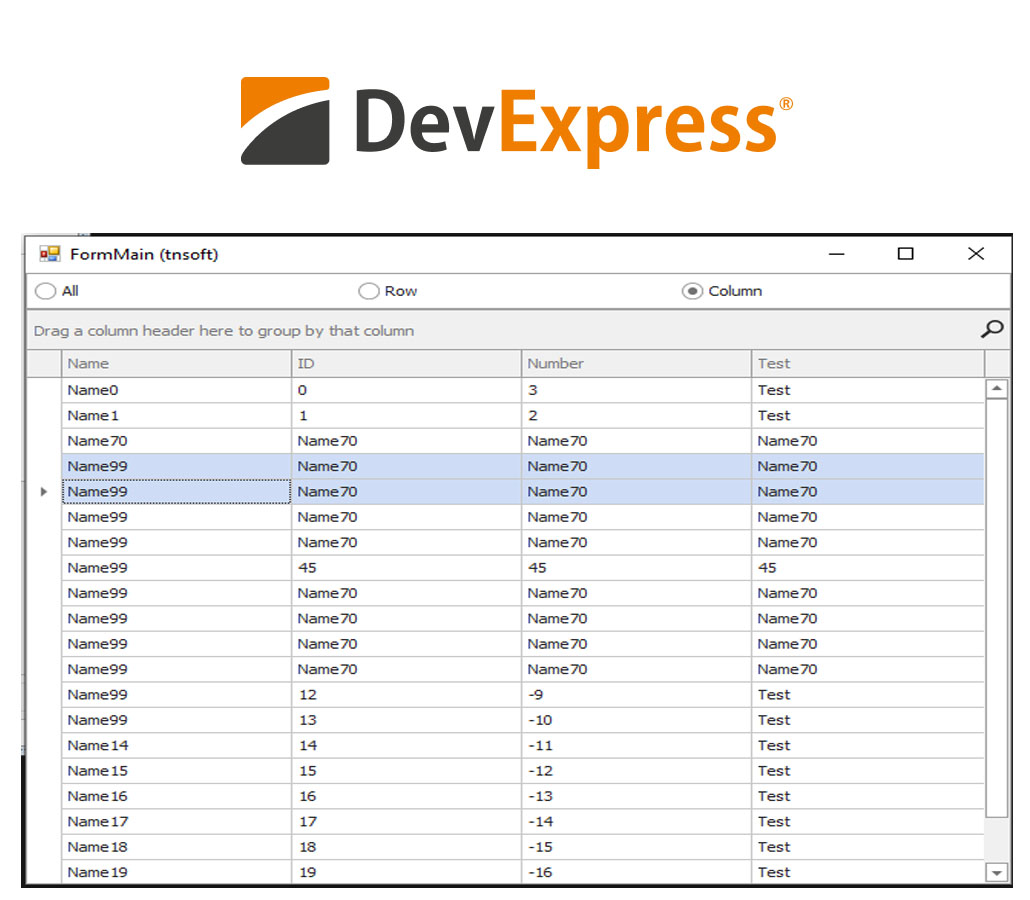The height and width of the screenshot is (900, 1030).
Task: Sort by the Test column header
Action: [867, 363]
